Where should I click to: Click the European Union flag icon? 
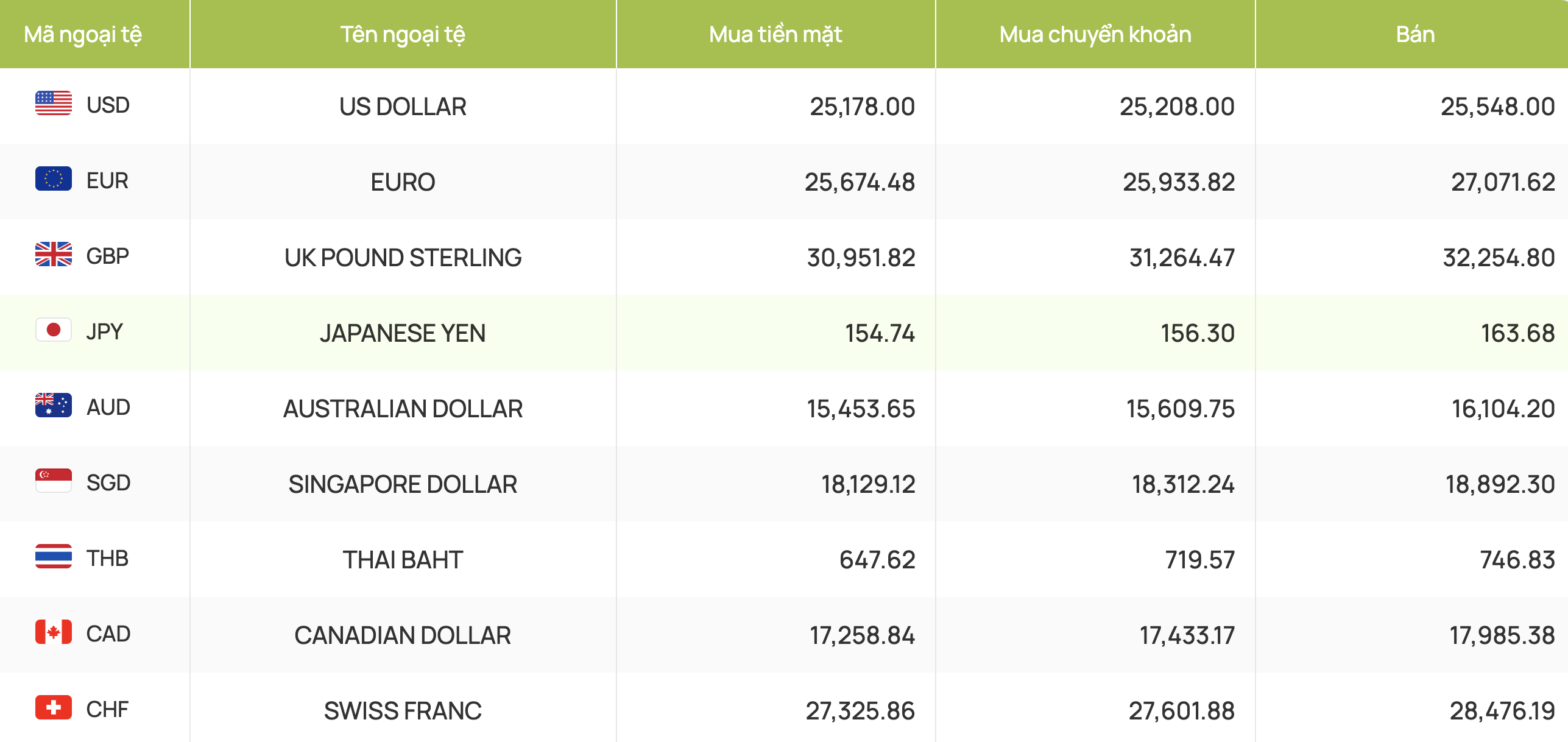pyautogui.click(x=54, y=178)
